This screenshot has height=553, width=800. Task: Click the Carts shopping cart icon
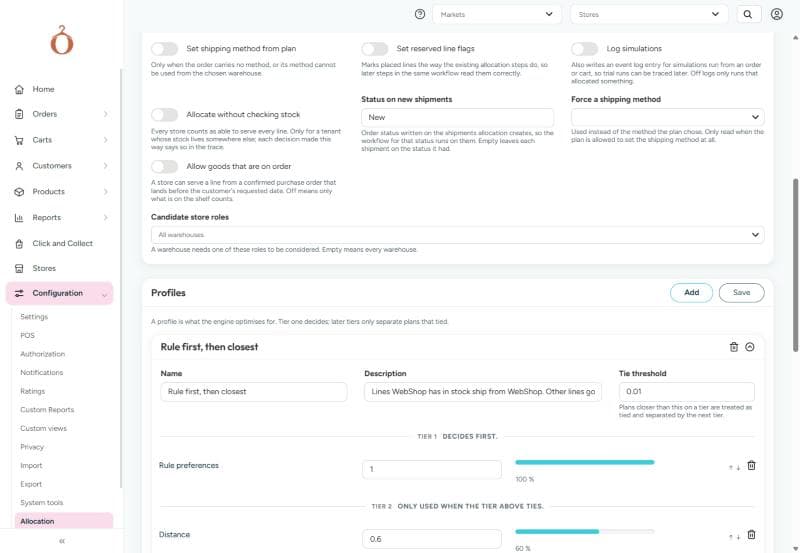(x=19, y=140)
